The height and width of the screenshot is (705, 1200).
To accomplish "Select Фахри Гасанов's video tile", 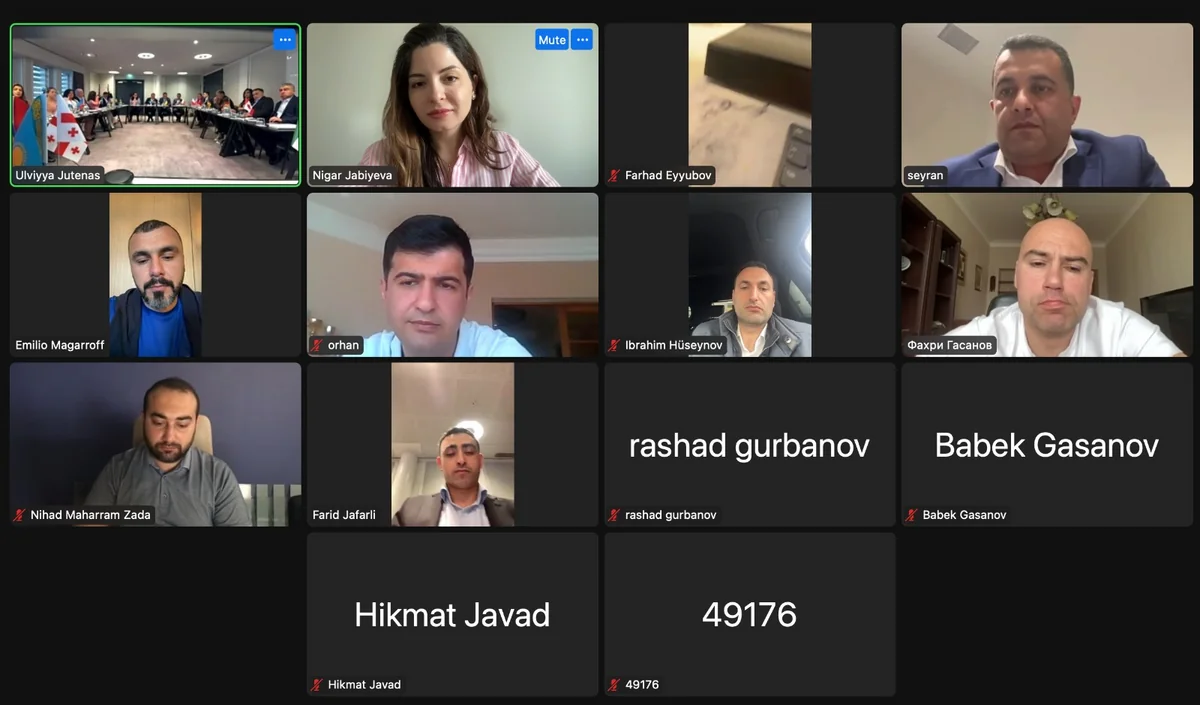I will point(1047,275).
